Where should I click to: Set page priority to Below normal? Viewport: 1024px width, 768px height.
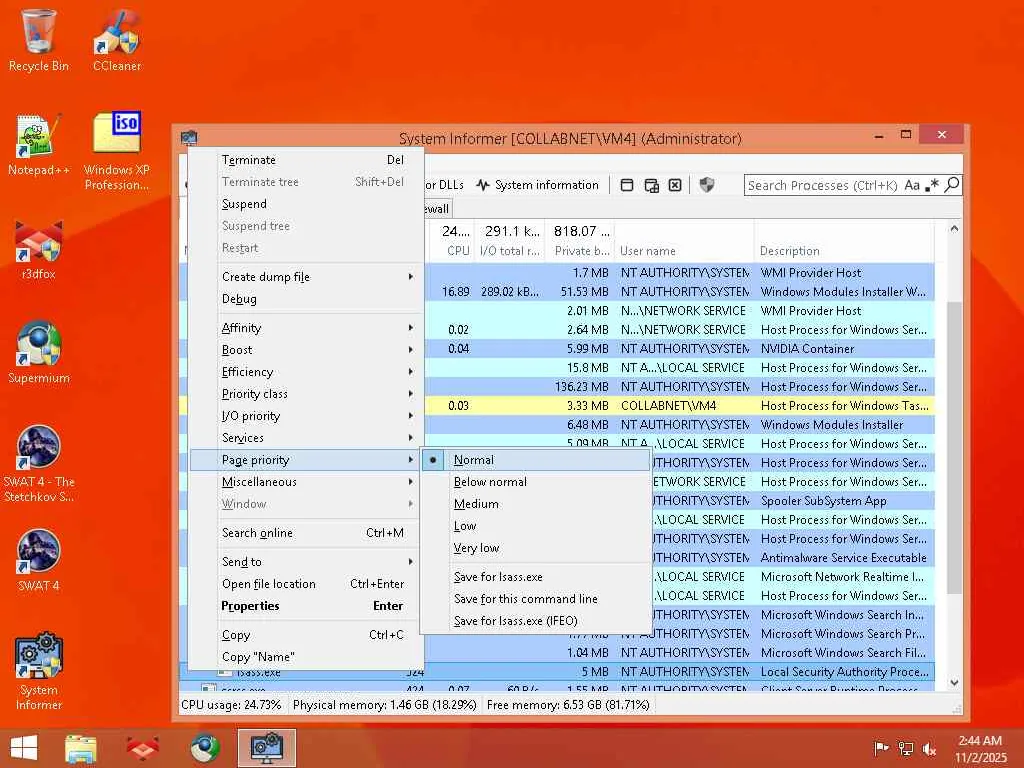[x=536, y=482]
